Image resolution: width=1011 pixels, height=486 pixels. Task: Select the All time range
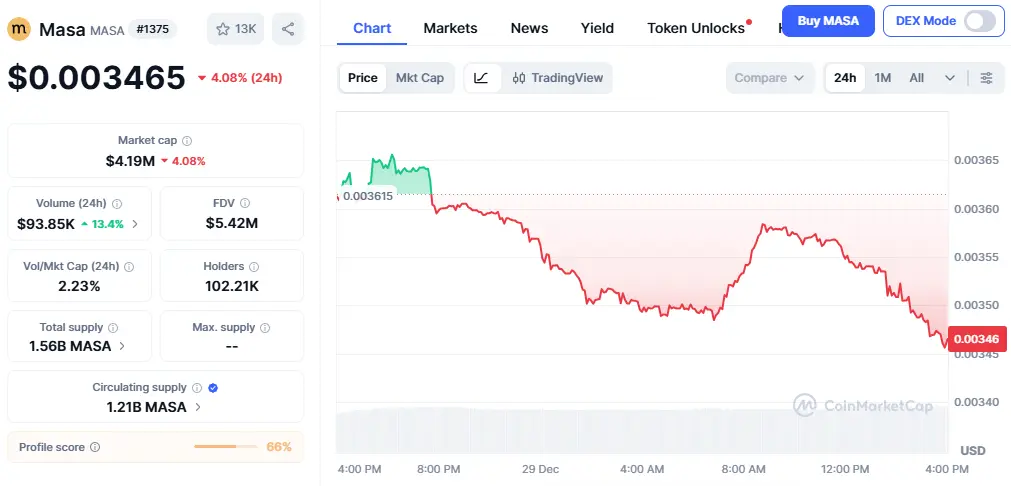click(x=917, y=78)
